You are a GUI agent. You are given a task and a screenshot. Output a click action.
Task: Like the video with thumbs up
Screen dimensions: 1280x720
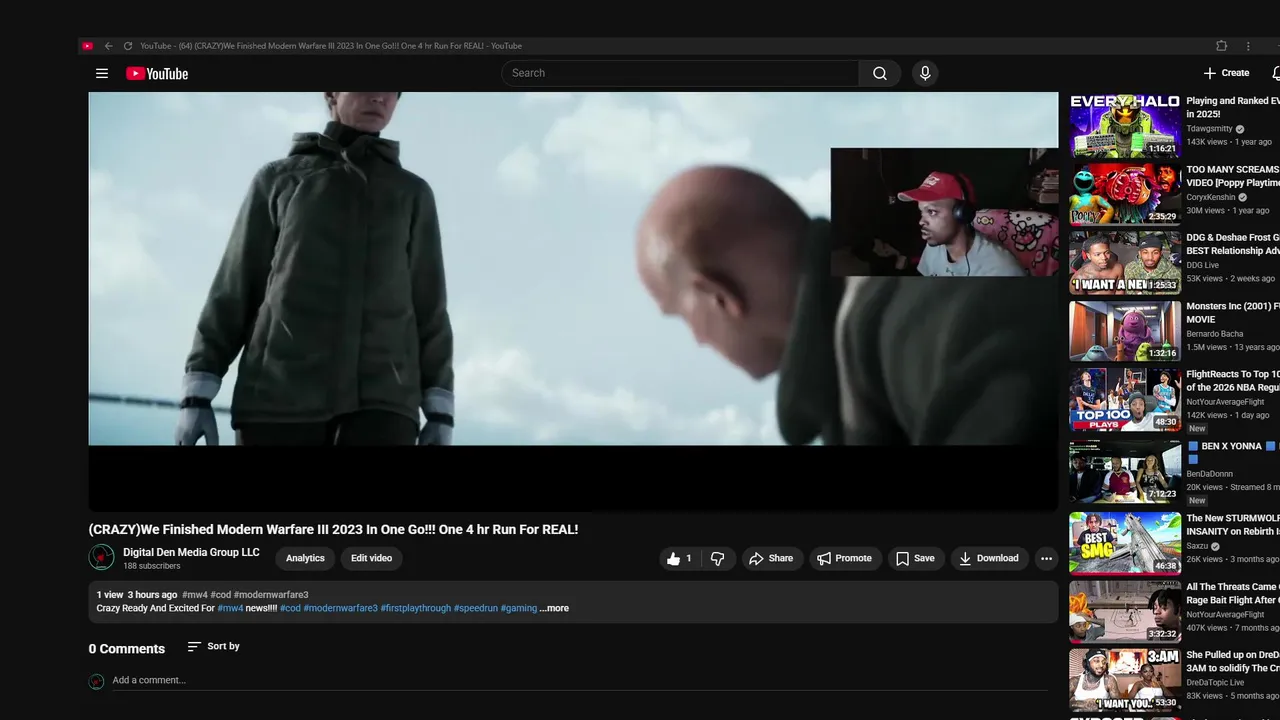[679, 558]
